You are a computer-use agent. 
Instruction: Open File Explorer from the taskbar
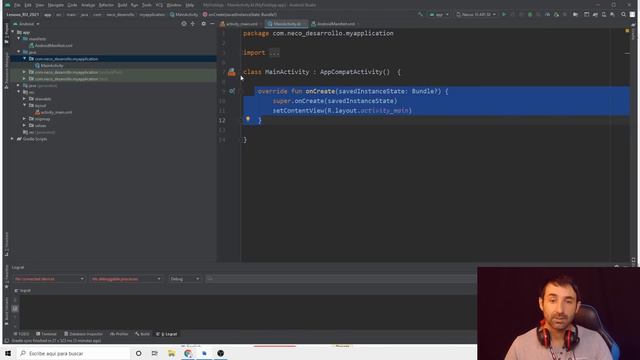coord(171,353)
